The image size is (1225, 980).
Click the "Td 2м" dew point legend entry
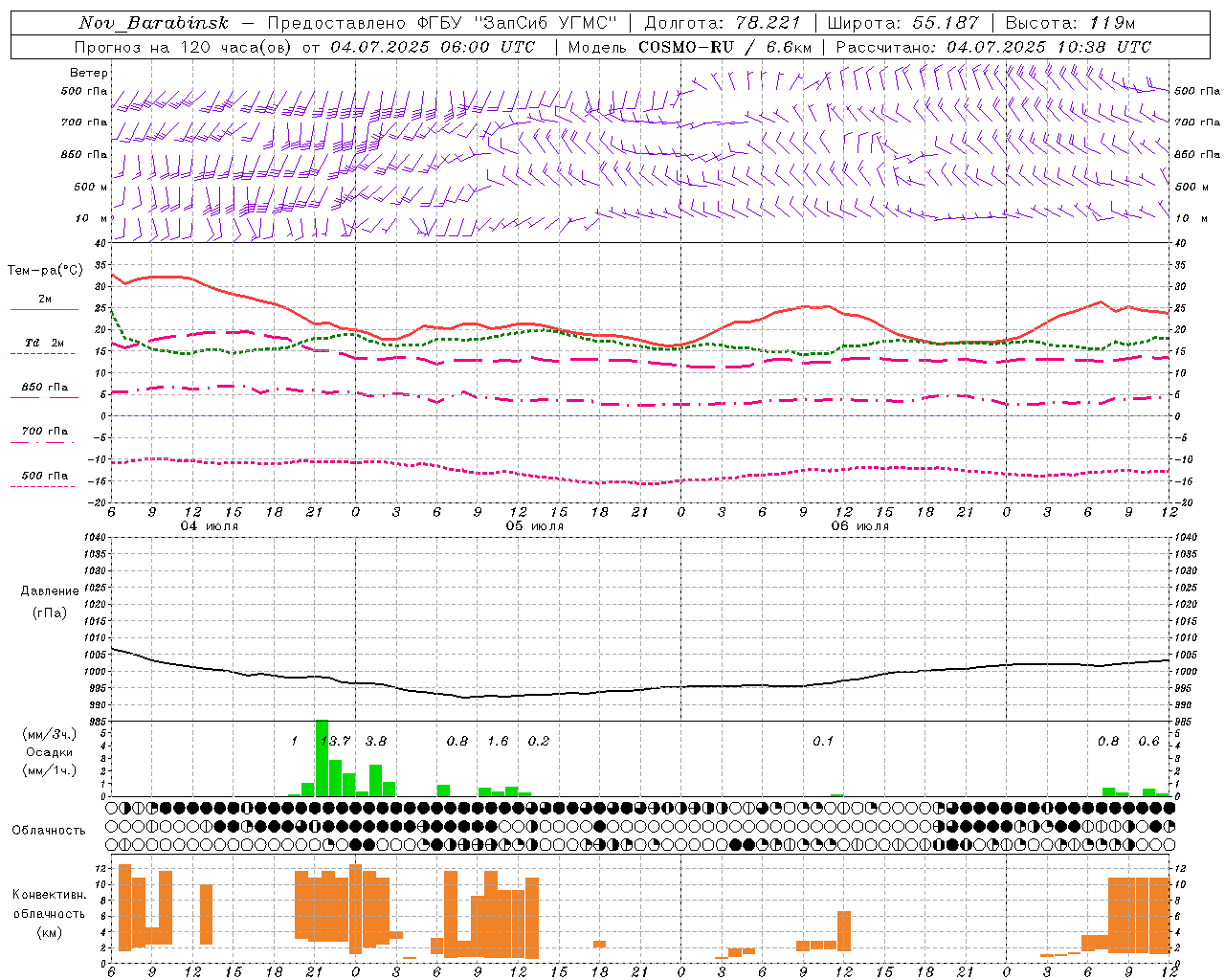coord(45,343)
